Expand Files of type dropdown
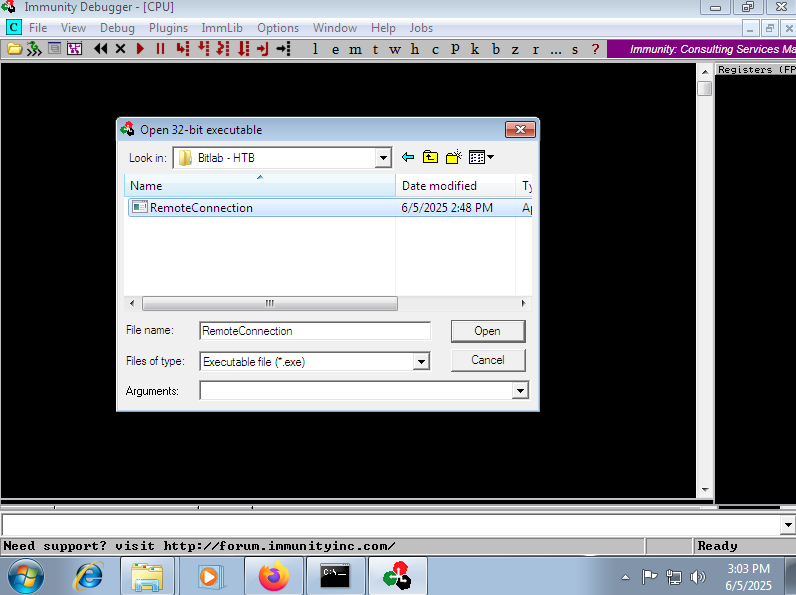Screen dimensions: 796x595 coord(421,362)
